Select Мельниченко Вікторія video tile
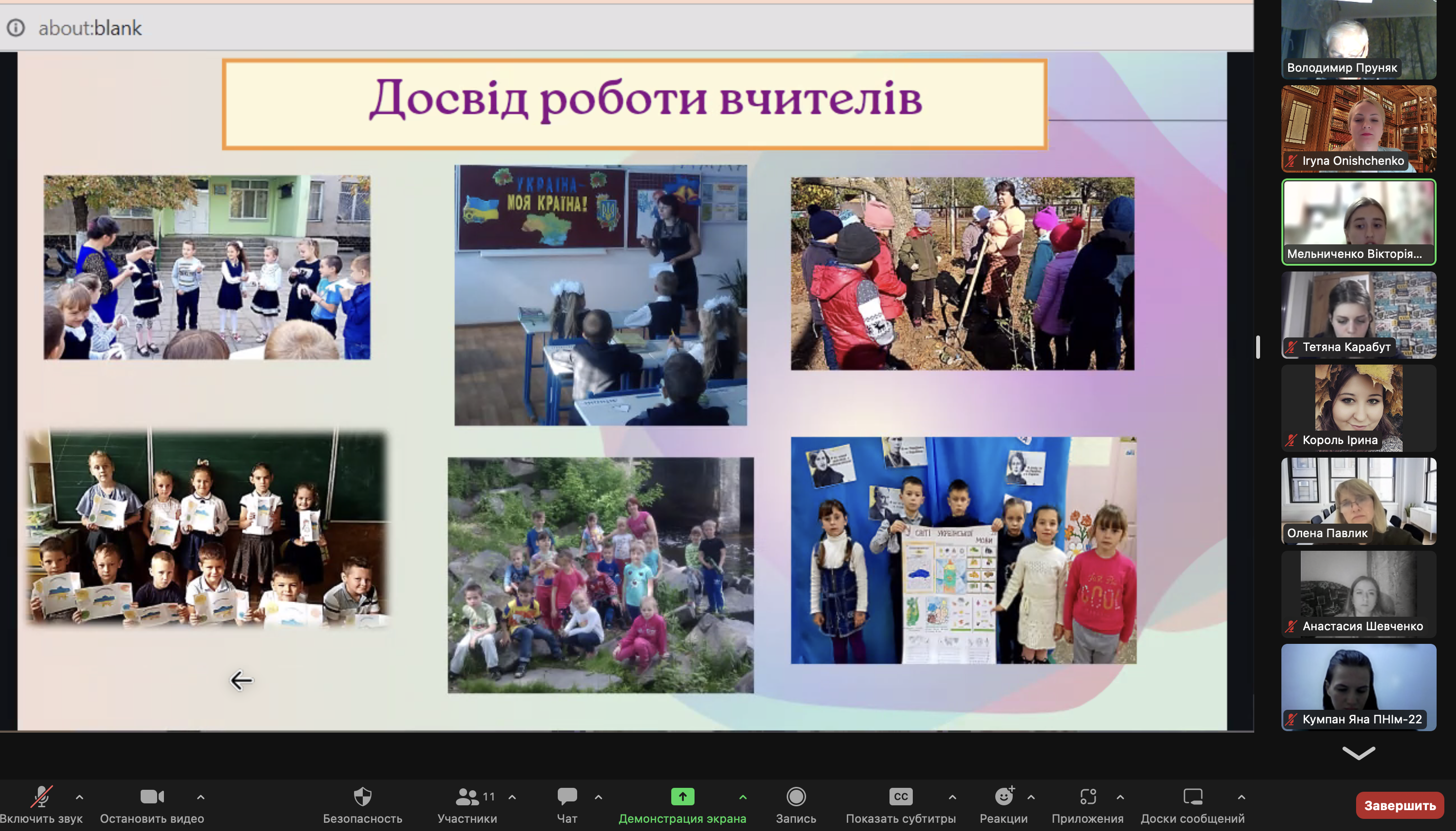 point(1359,222)
